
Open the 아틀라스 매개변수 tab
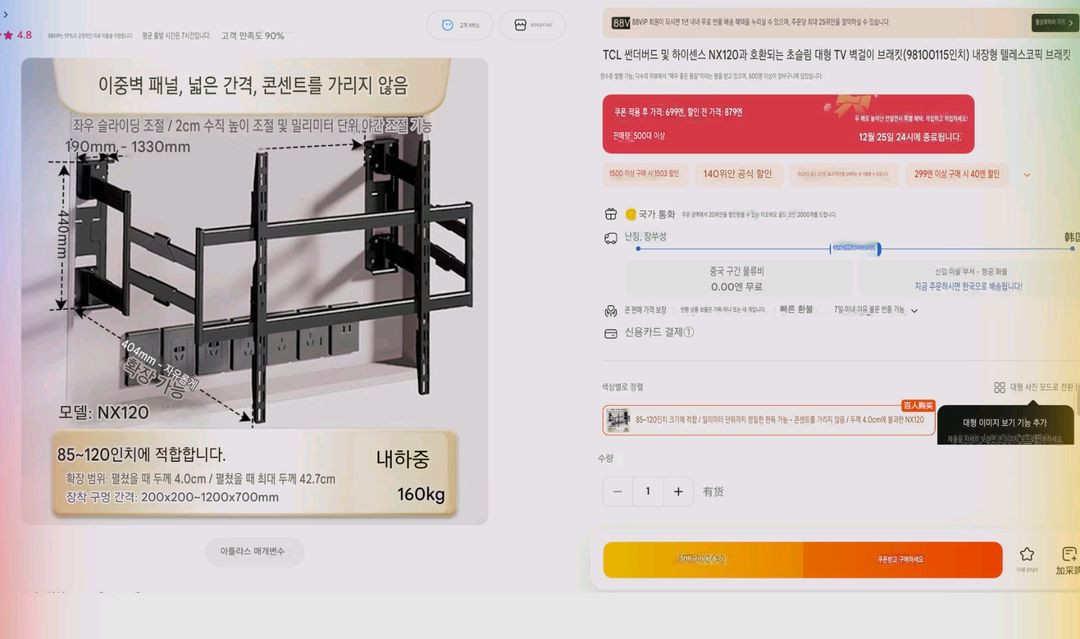pos(253,552)
